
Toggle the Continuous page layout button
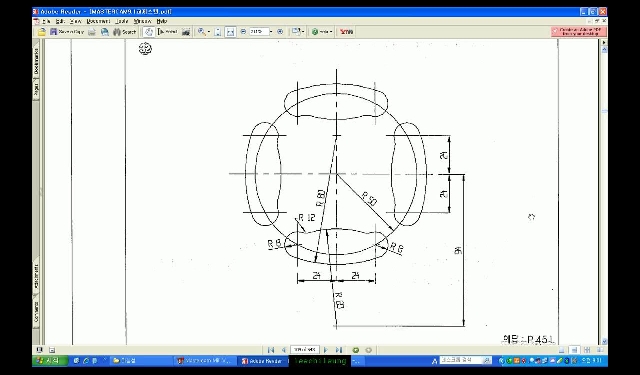(x=574, y=350)
